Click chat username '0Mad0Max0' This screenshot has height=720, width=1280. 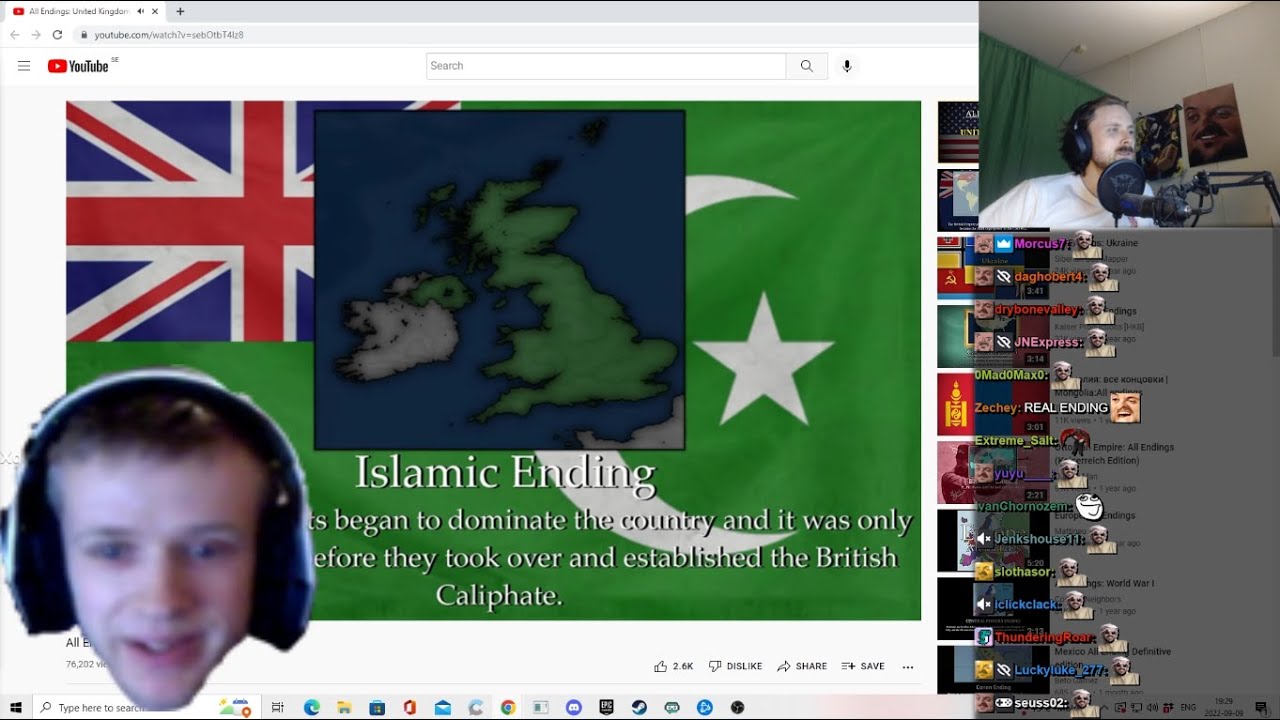(x=1012, y=375)
